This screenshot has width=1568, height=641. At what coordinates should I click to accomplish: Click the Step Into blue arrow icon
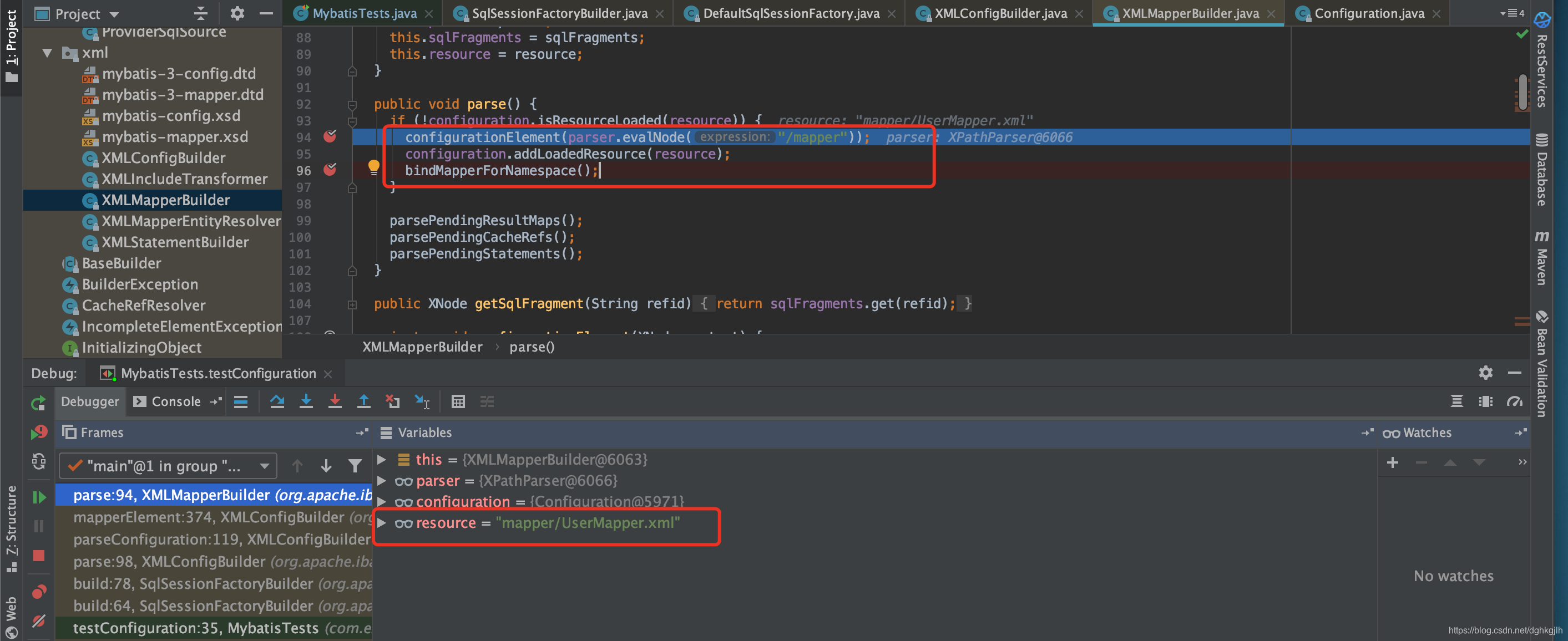point(306,401)
